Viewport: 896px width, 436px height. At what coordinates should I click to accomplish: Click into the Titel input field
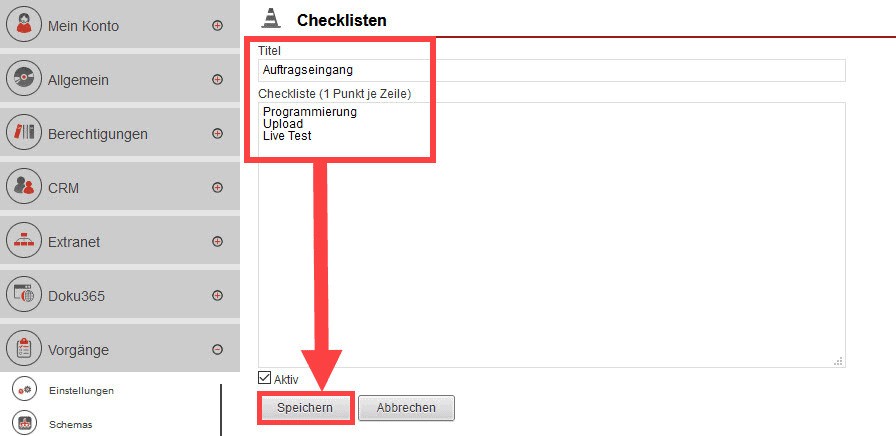point(551,70)
